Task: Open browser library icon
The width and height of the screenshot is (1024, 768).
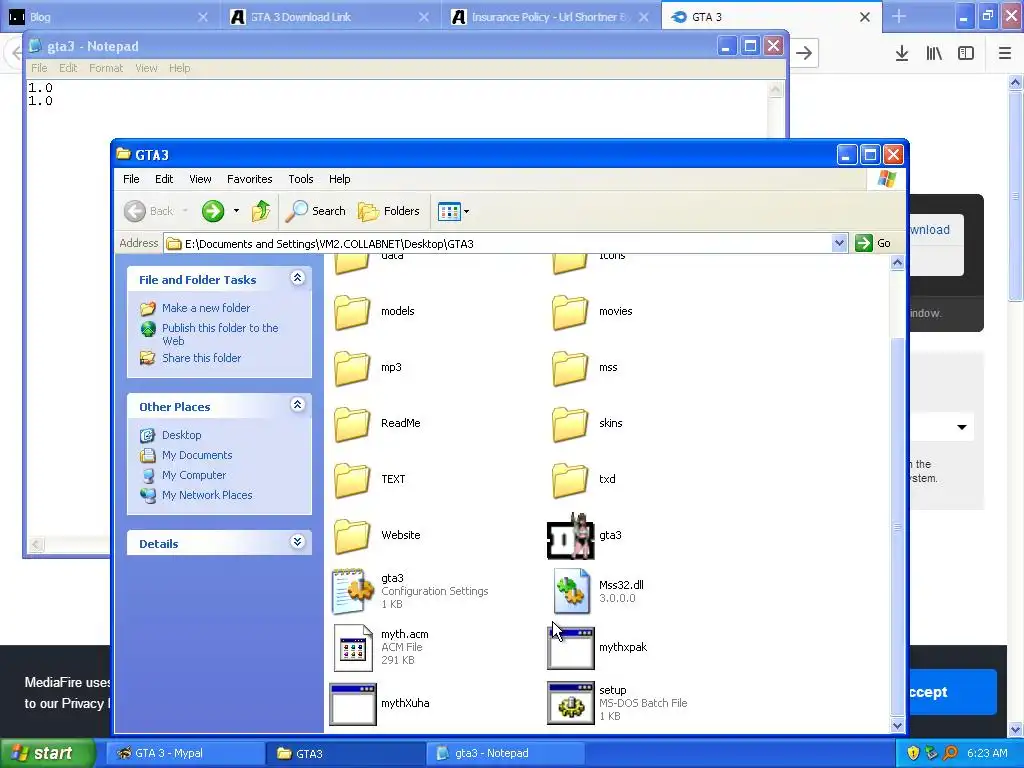Action: tap(934, 54)
